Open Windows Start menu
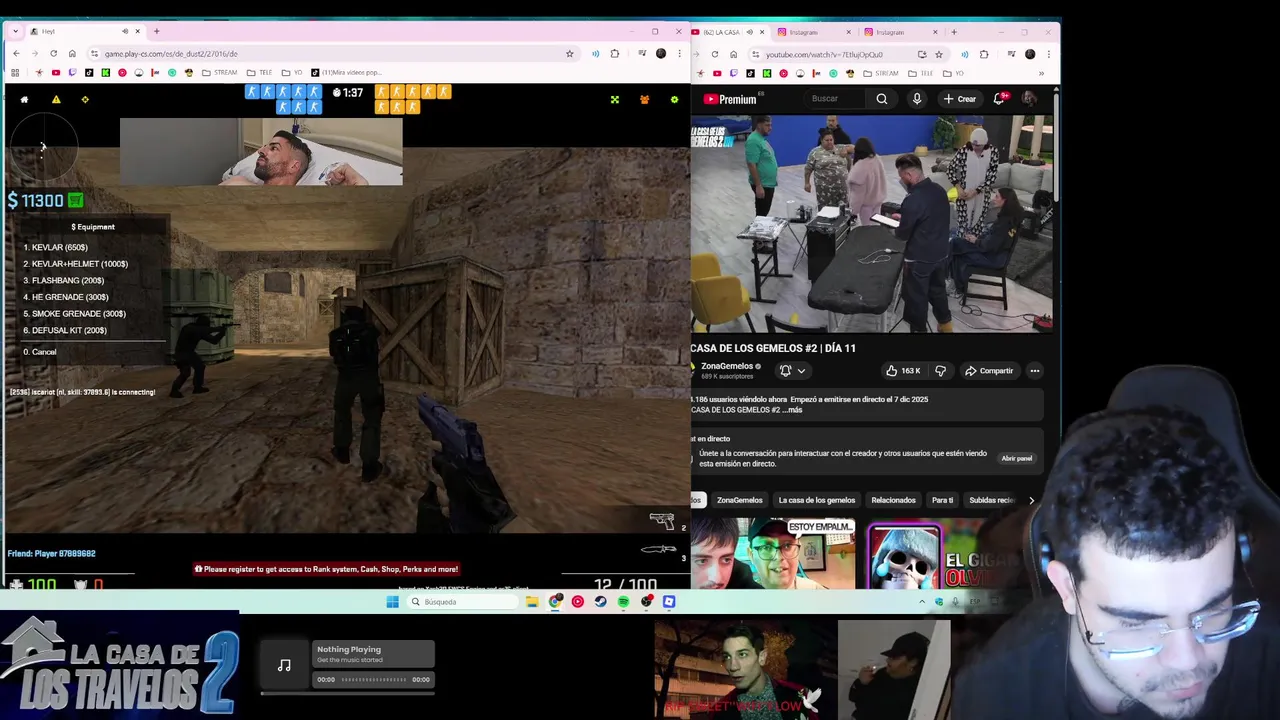The width and height of the screenshot is (1280, 720). pyautogui.click(x=392, y=602)
